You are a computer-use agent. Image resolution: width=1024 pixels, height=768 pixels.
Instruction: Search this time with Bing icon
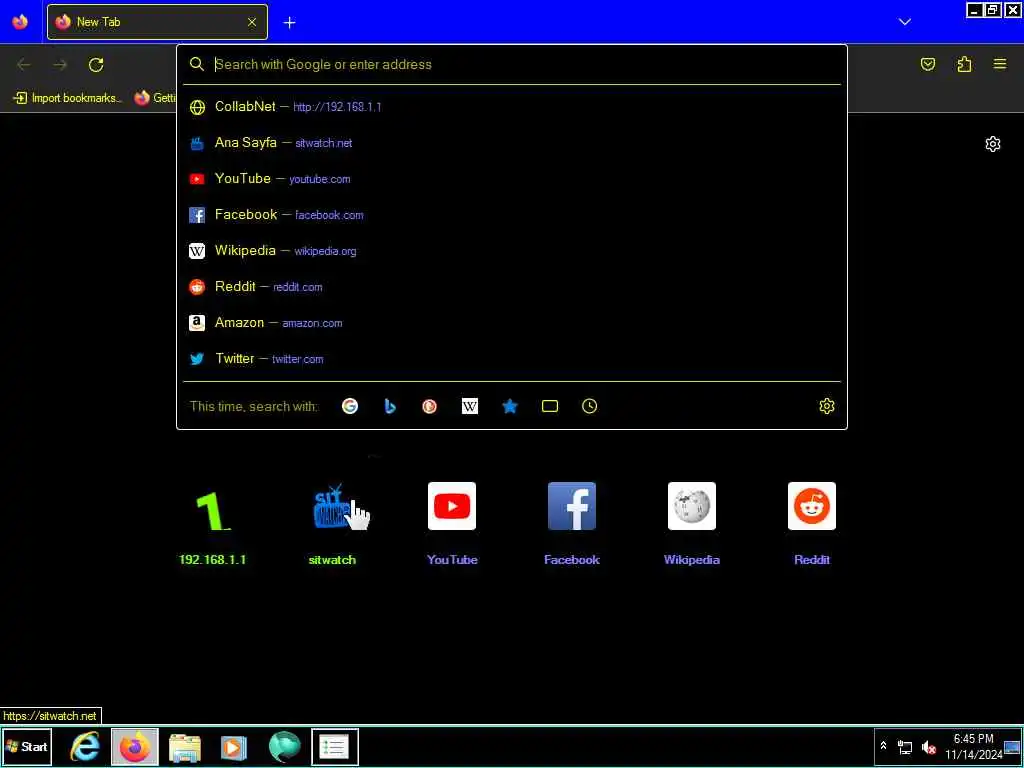[x=390, y=406]
